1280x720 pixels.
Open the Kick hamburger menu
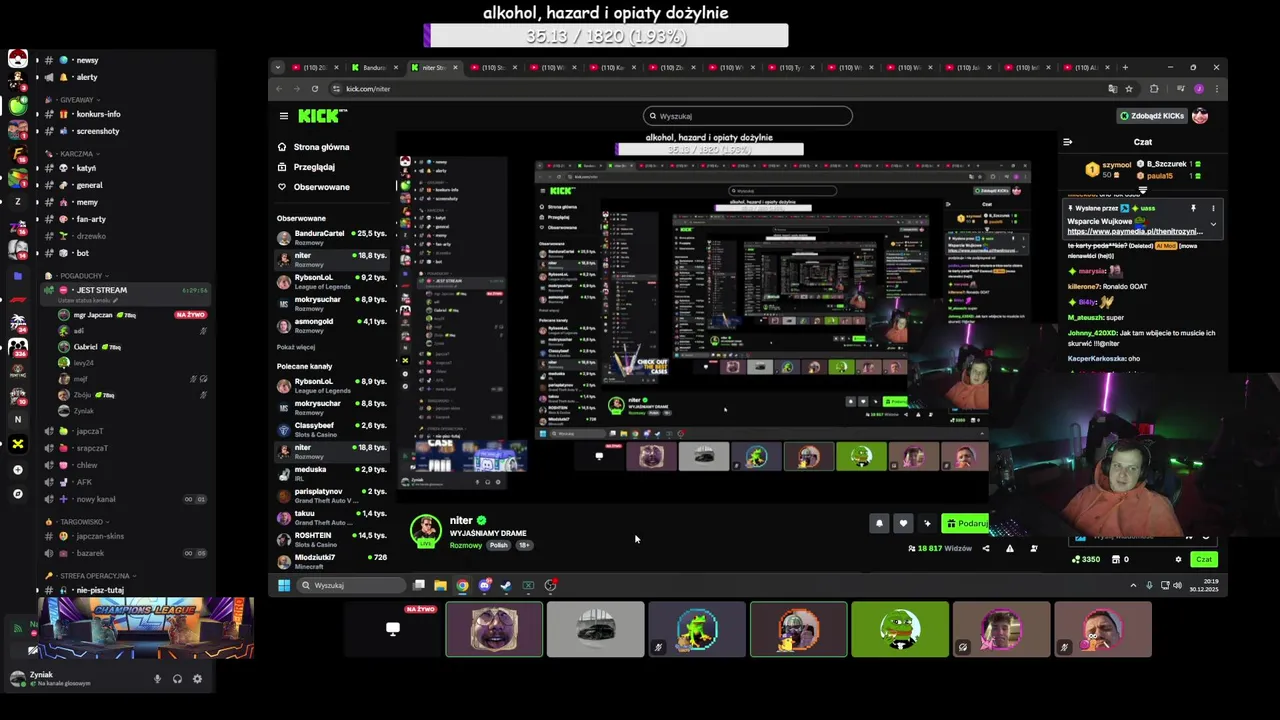(284, 116)
